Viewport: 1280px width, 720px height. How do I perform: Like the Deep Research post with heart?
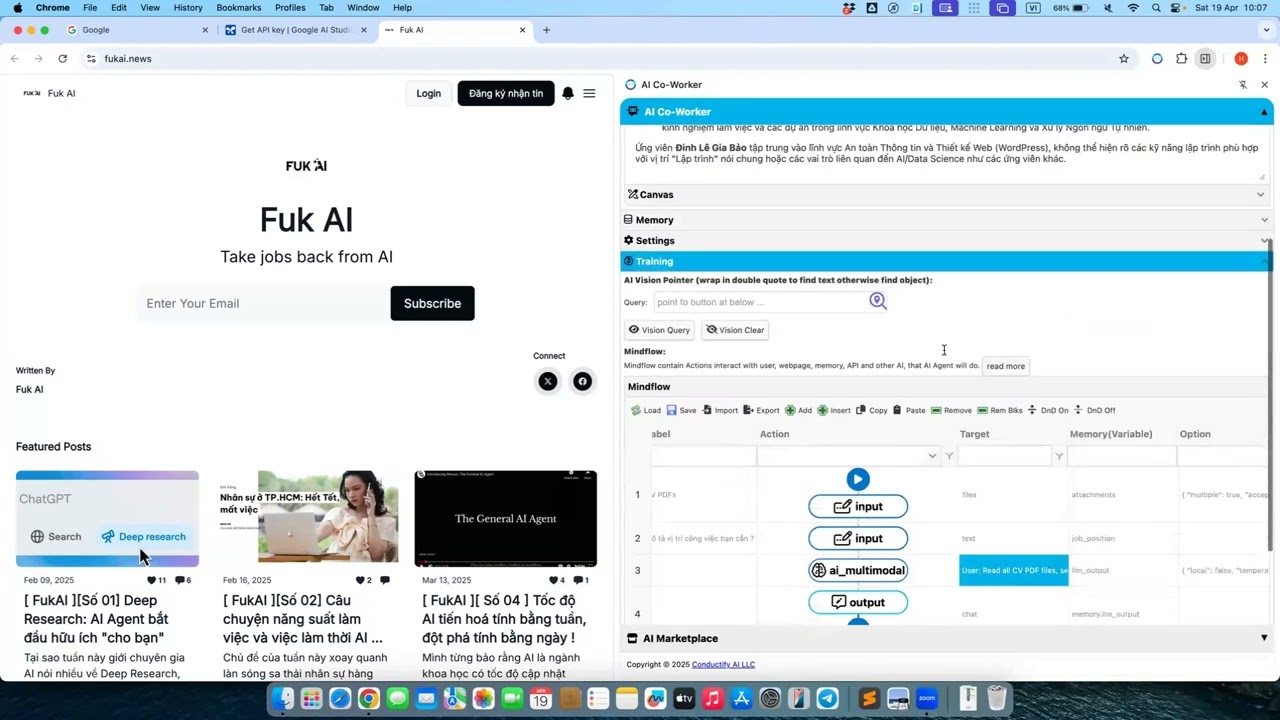click(152, 580)
